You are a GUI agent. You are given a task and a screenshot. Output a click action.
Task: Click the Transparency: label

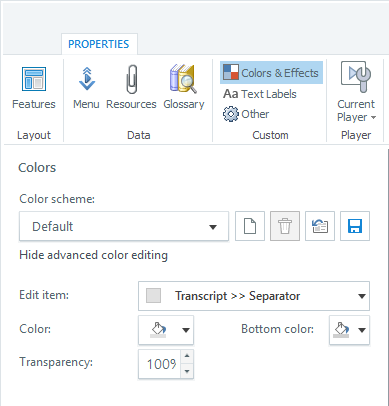tap(56, 362)
